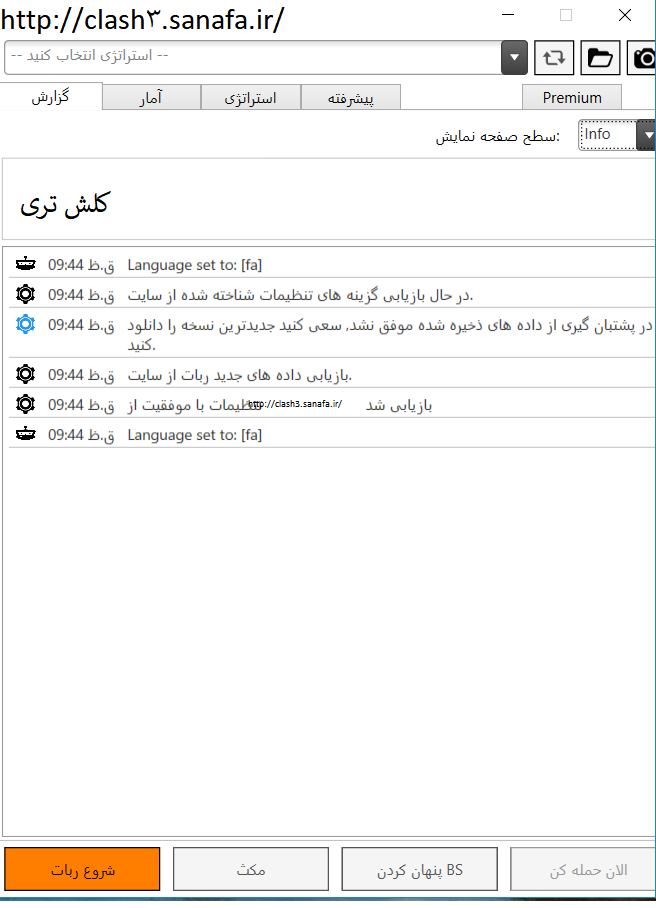Viewport: 656px width, 908px height.
Task: Close the window with the X button
Action: 625,15
